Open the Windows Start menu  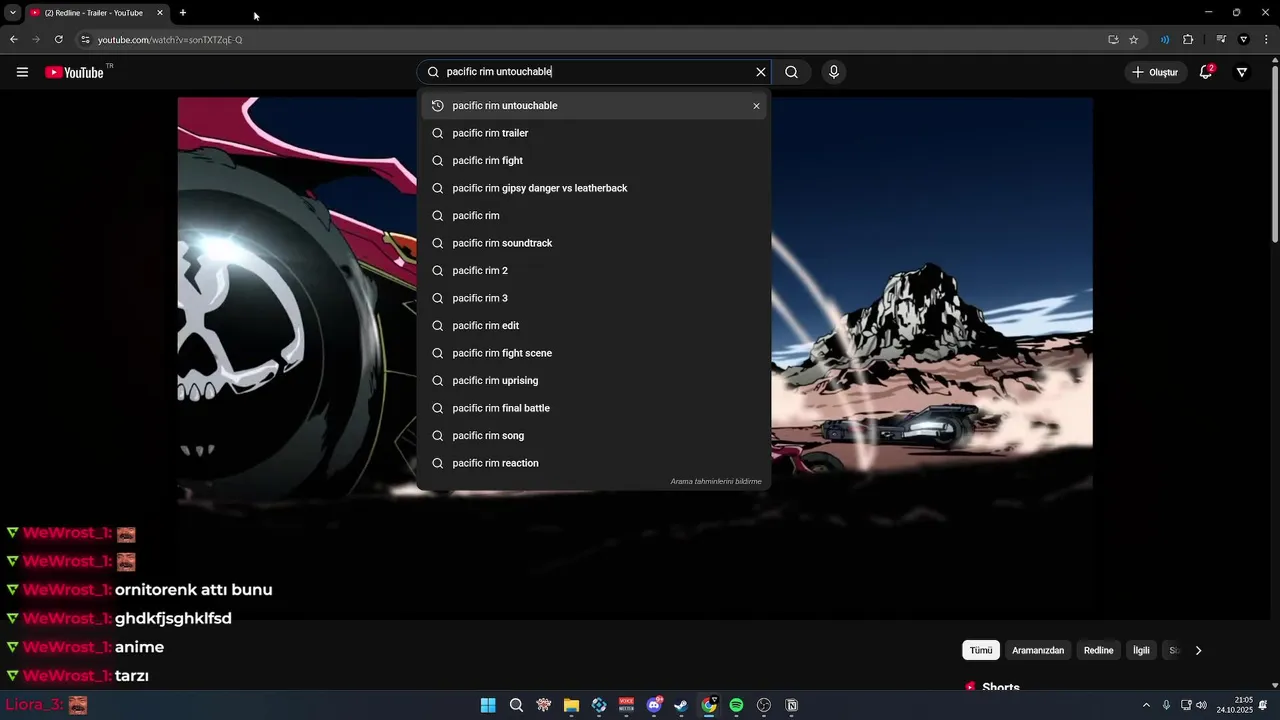488,705
